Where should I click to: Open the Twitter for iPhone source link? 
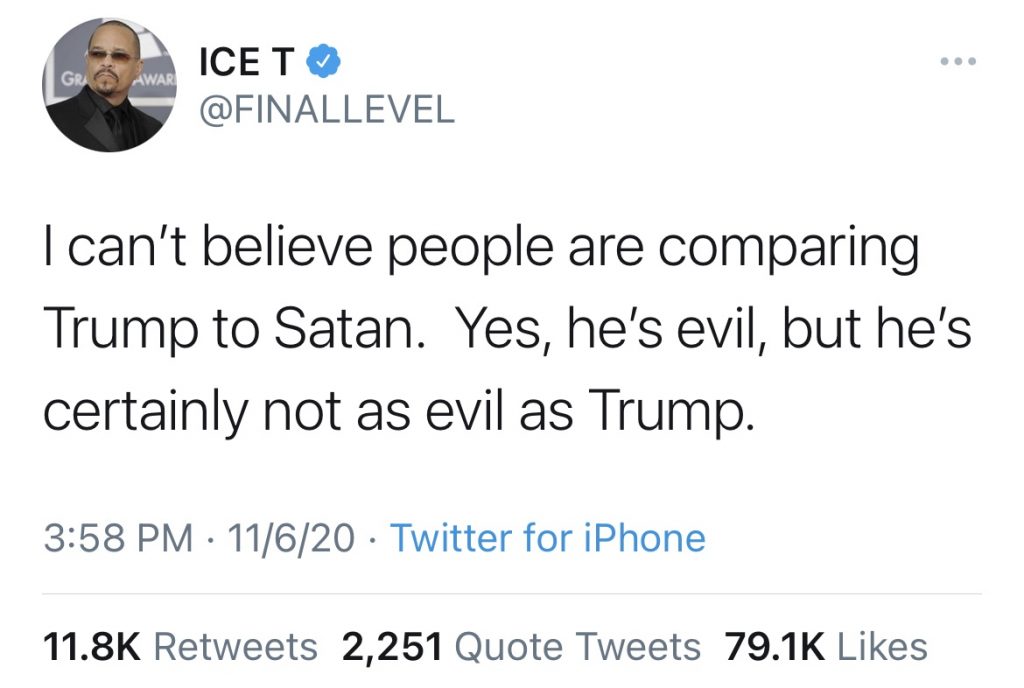click(548, 539)
